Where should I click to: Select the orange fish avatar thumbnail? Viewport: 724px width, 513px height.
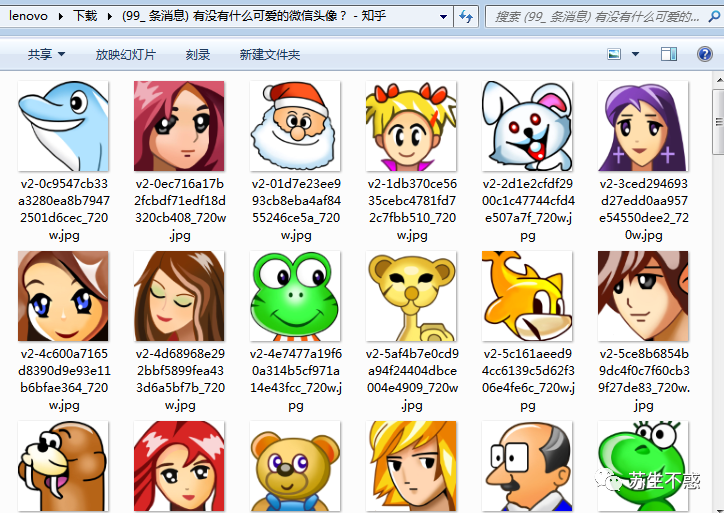527,296
